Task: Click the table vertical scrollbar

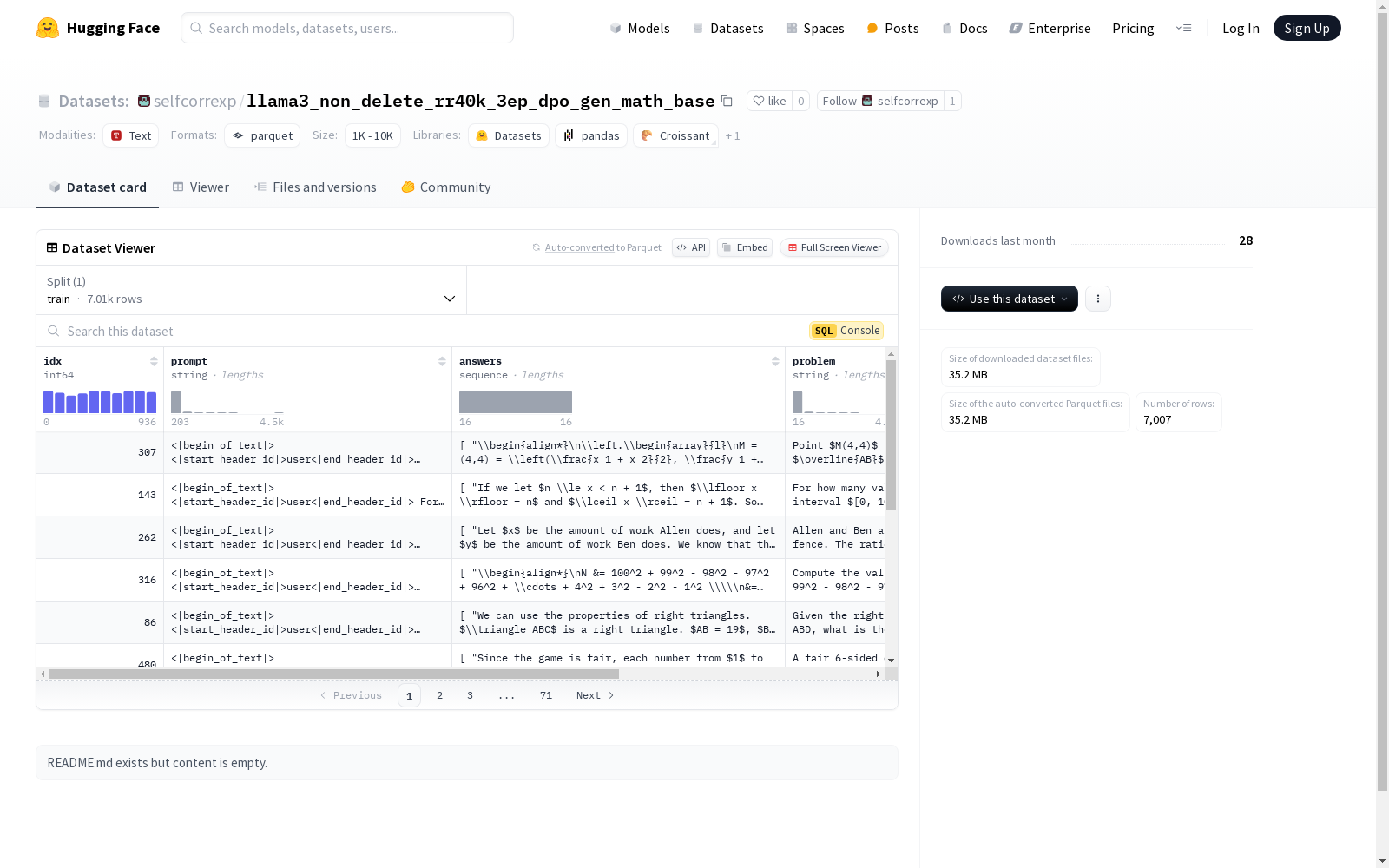Action: [891, 436]
